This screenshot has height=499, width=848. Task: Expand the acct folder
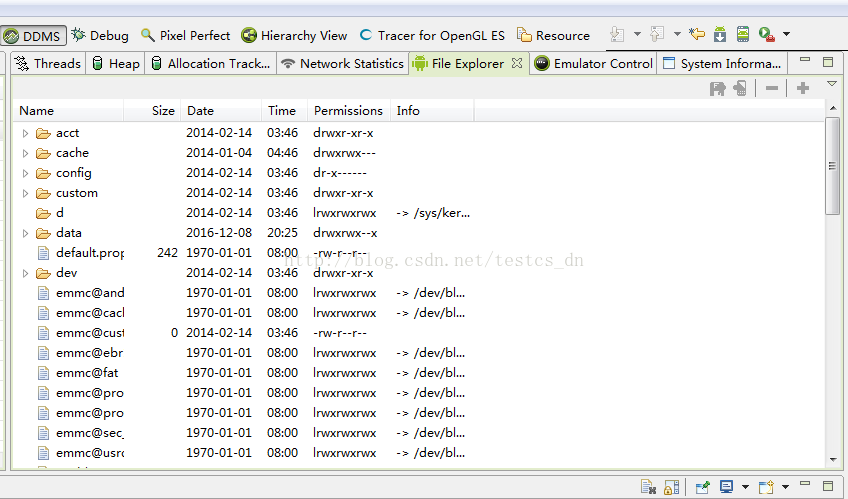pos(25,133)
